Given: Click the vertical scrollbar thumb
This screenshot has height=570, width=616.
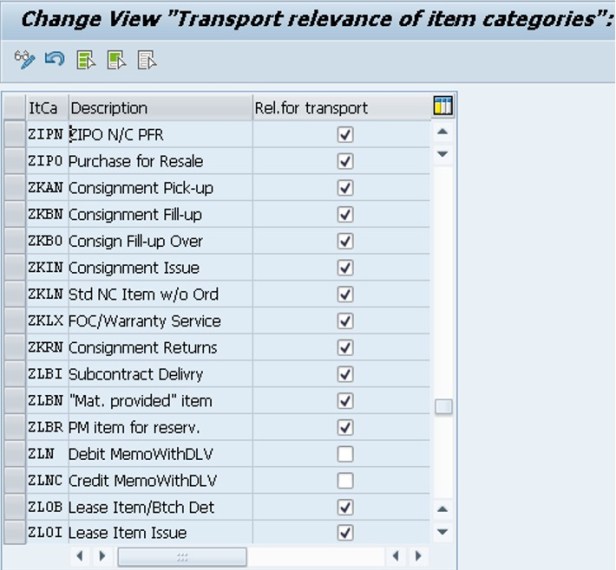Looking at the screenshot, I should coord(443,407).
